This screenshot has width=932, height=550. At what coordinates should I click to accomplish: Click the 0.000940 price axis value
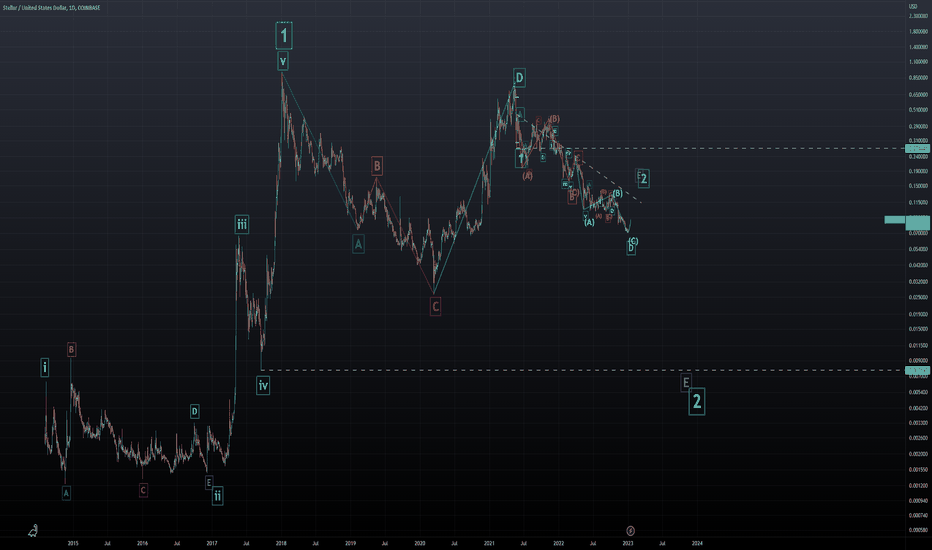[918, 501]
